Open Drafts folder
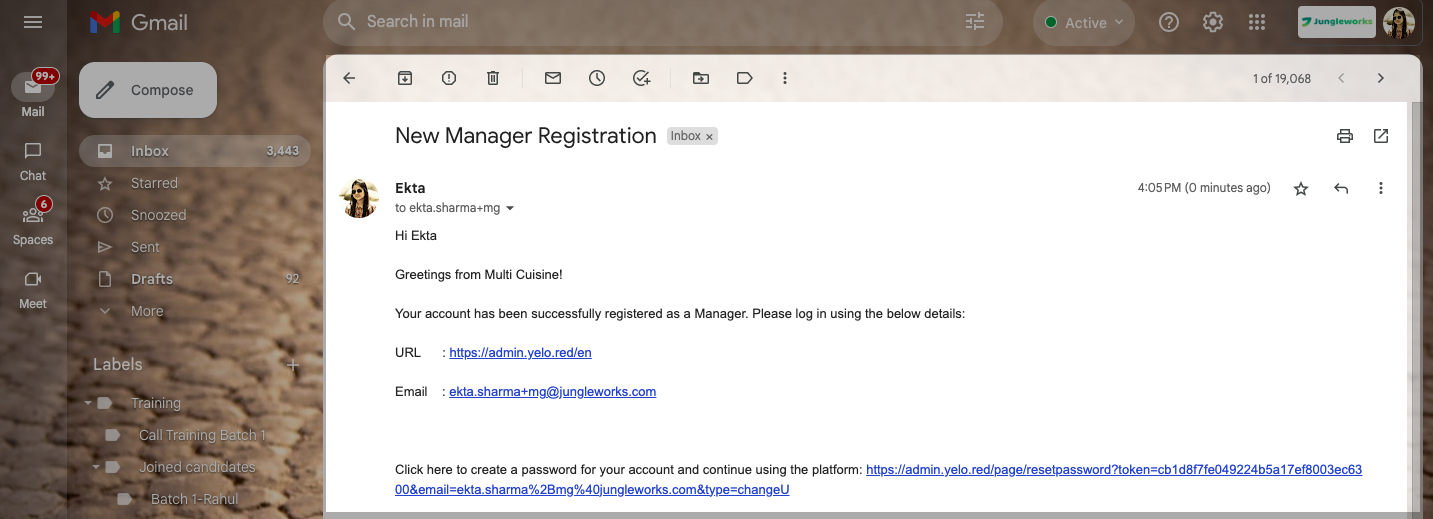Screen dimensions: 1433x519 [195, 279]
